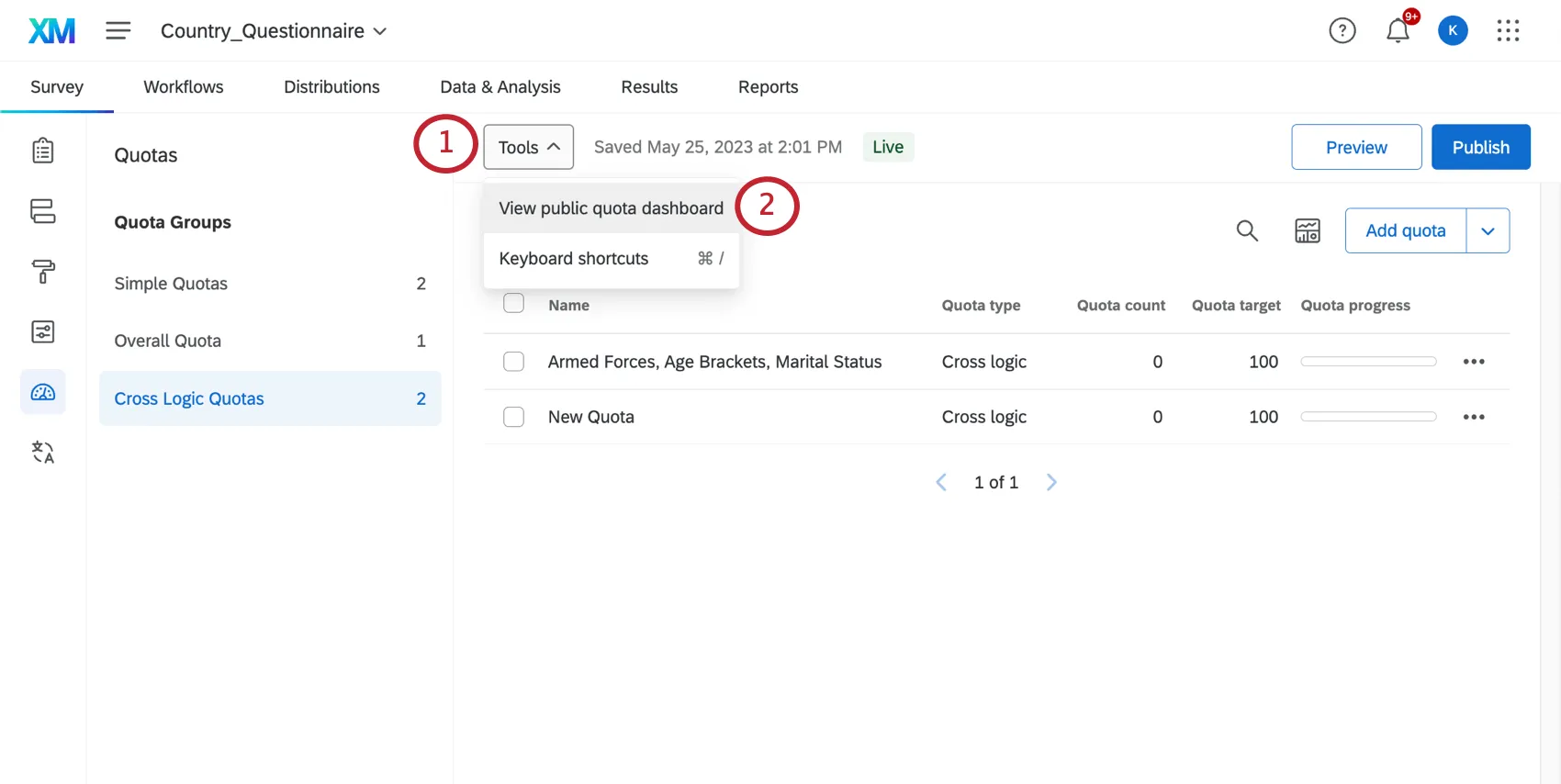Click the Preview button
1561x784 pixels.
[x=1355, y=147]
